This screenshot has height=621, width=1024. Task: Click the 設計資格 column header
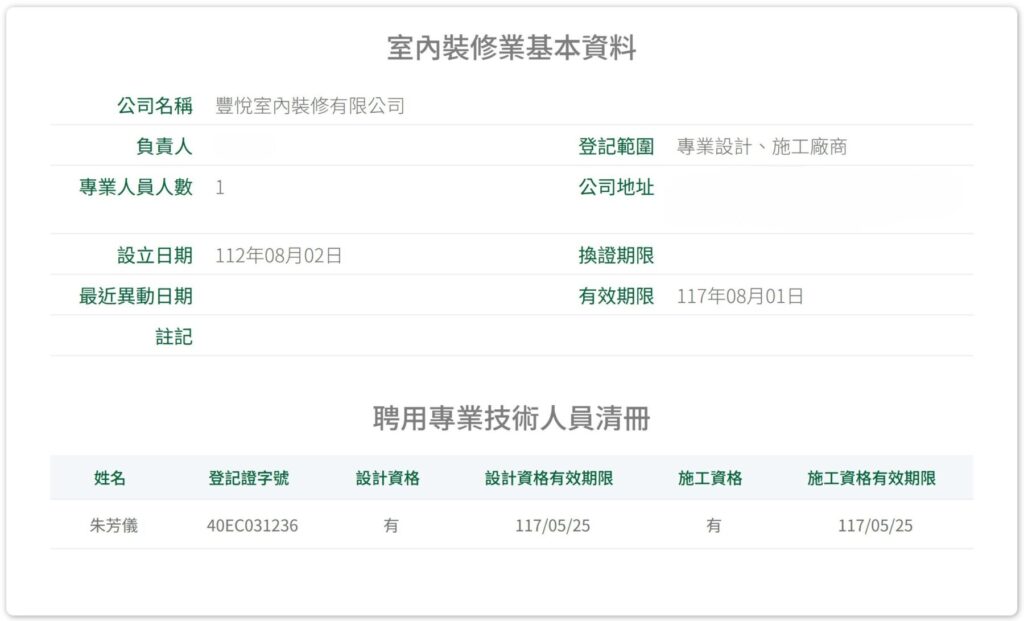pos(387,478)
